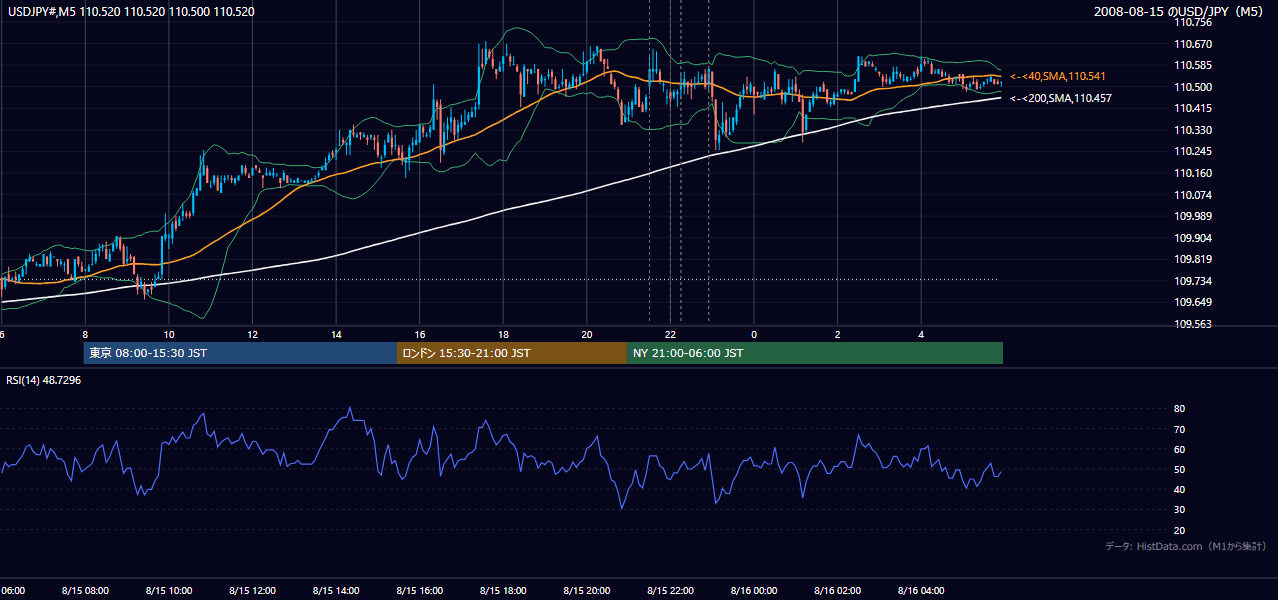Click the 8/15 12:00 date label at bottom
The height and width of the screenshot is (600, 1278).
pos(252,590)
